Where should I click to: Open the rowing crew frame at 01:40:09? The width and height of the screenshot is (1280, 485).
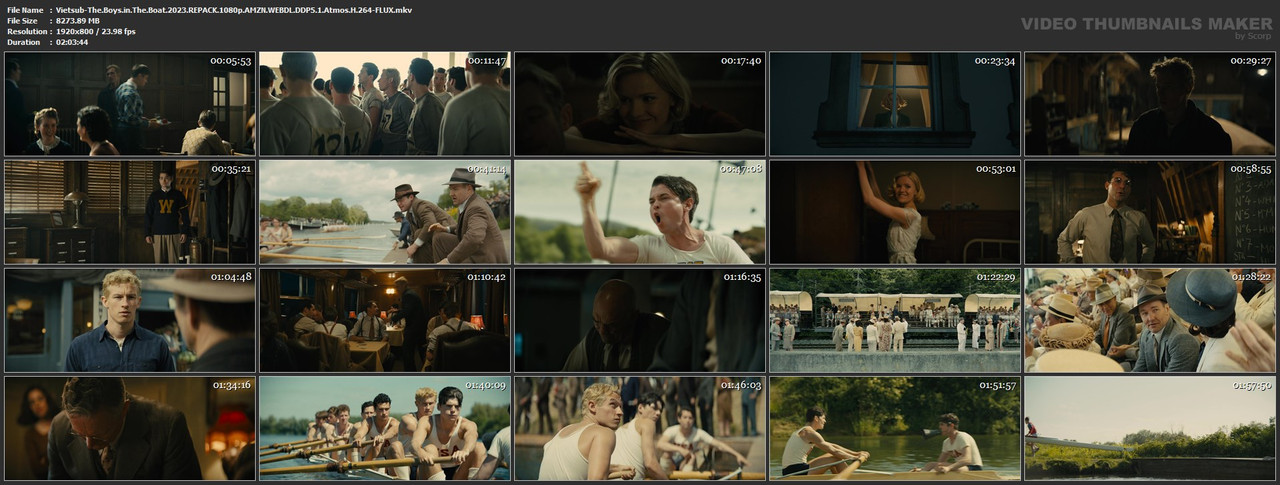click(x=385, y=428)
